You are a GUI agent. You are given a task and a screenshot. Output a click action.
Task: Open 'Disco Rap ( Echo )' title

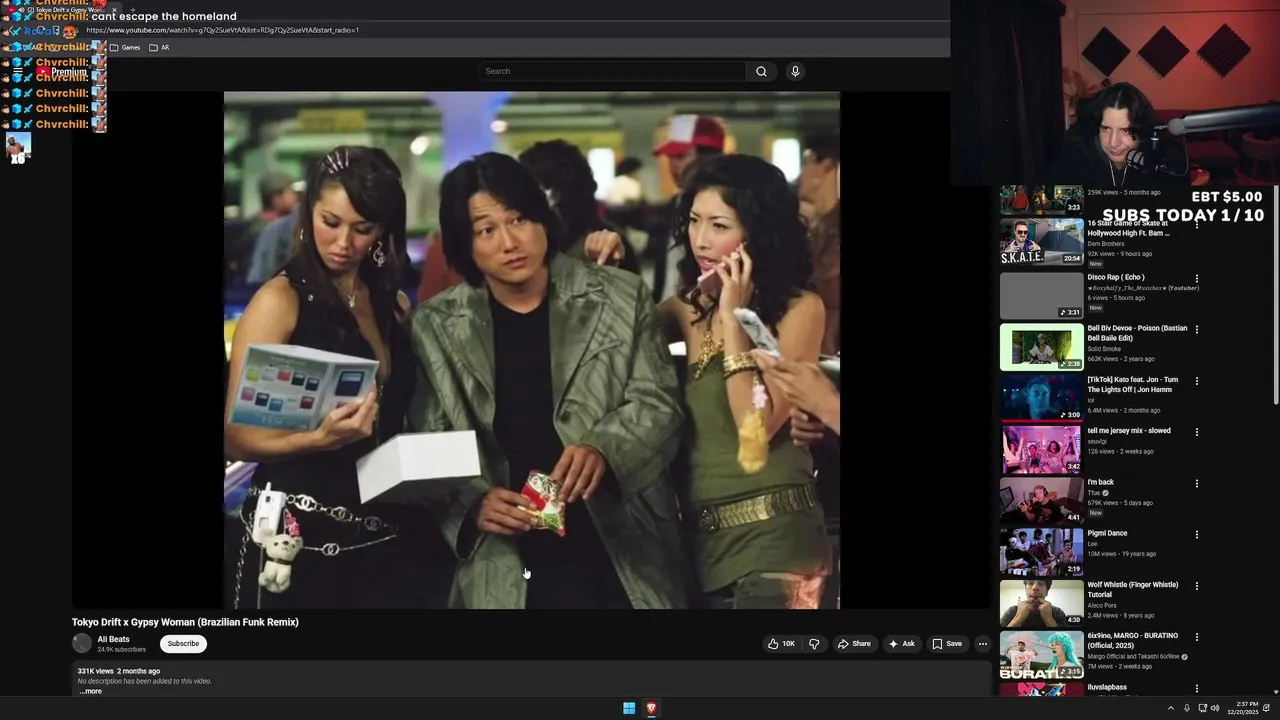(1116, 277)
